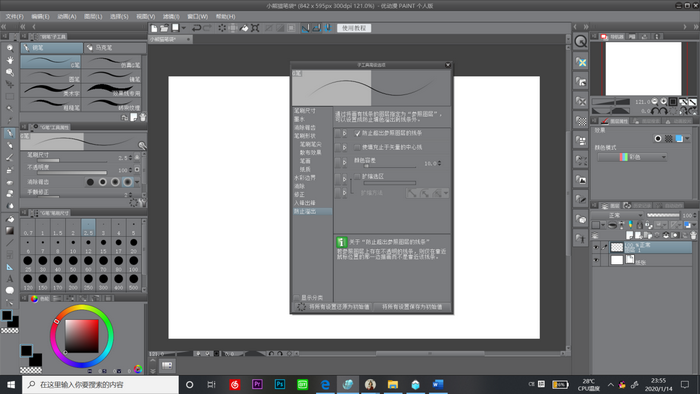
Task: Enable '扩缩选区' checkbox in dialog
Action: (x=357, y=177)
